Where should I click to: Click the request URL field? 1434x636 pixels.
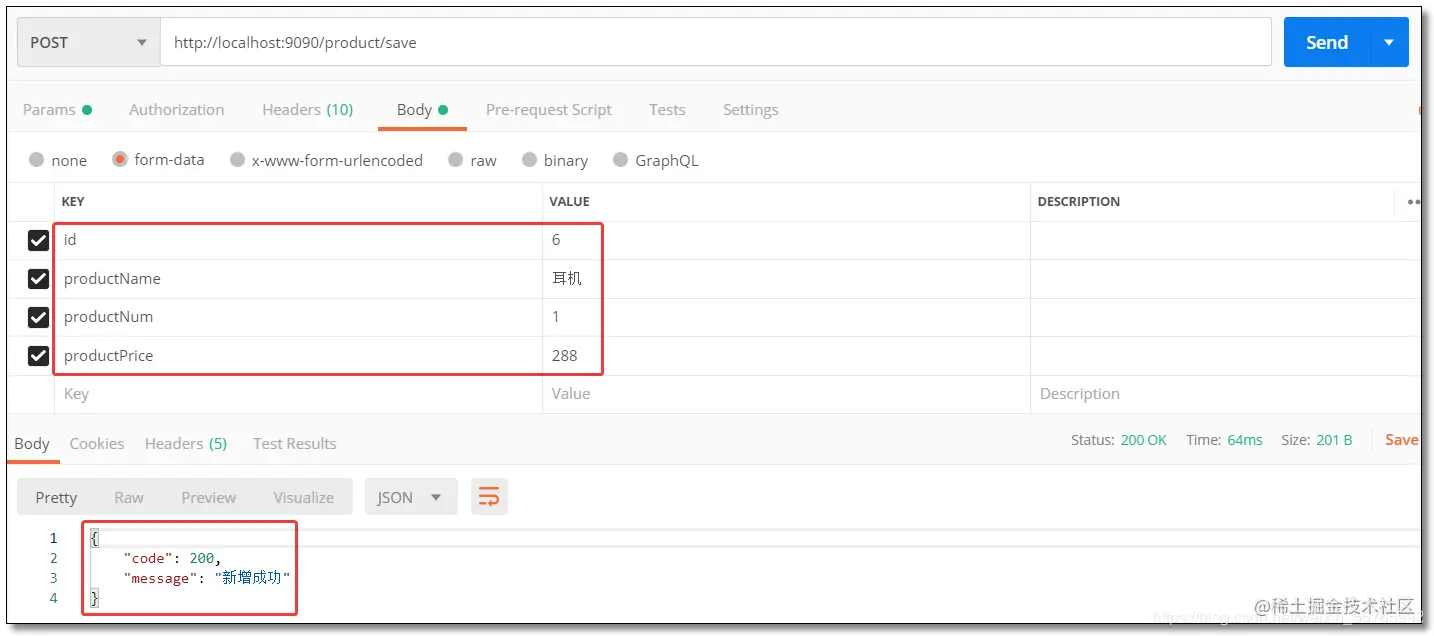[716, 42]
